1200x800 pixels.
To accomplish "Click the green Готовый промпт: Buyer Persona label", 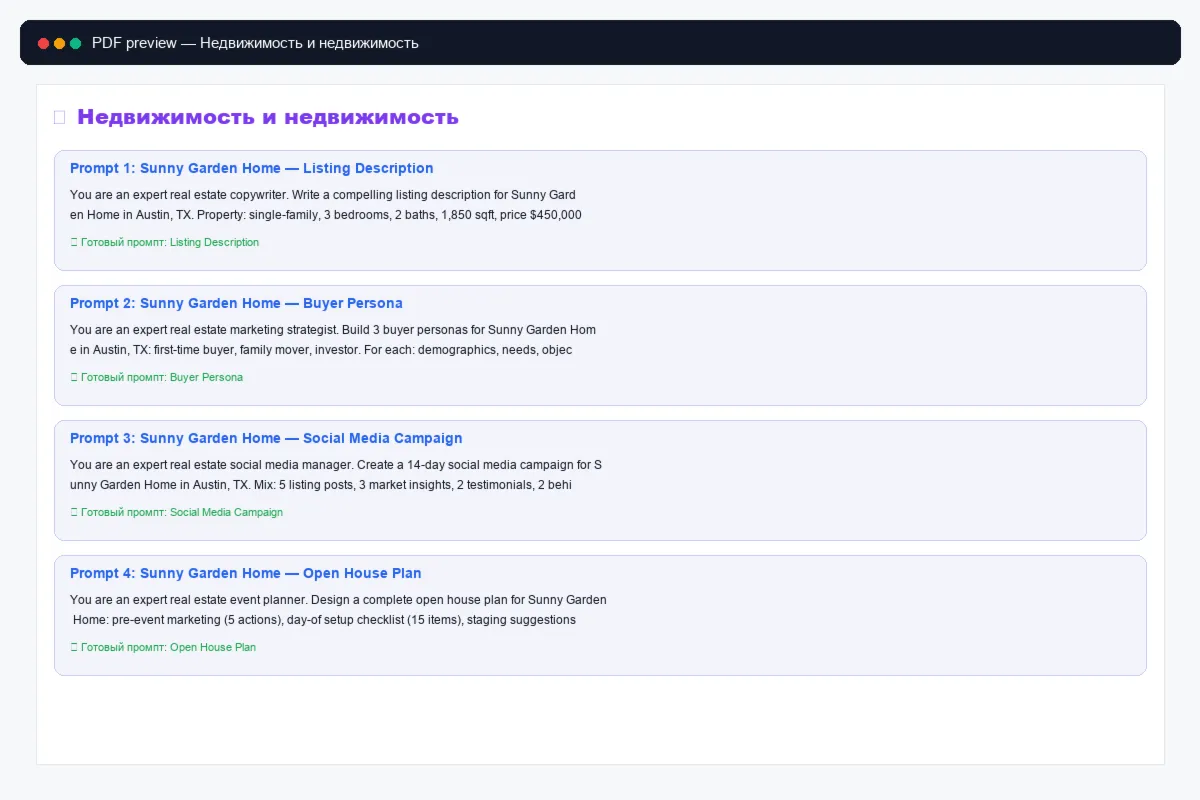I will (162, 377).
